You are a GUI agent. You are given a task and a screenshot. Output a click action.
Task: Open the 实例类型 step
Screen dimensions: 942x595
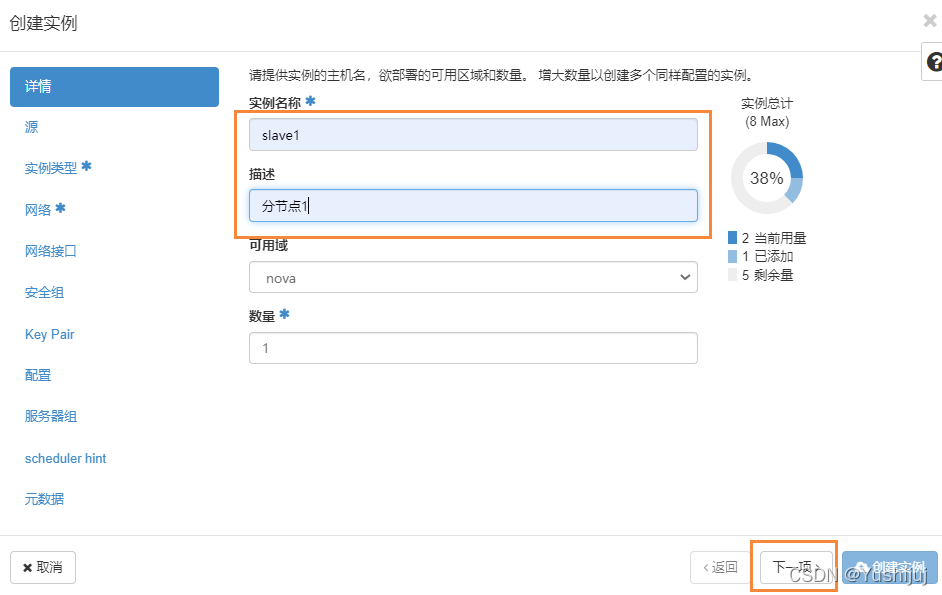pos(52,168)
